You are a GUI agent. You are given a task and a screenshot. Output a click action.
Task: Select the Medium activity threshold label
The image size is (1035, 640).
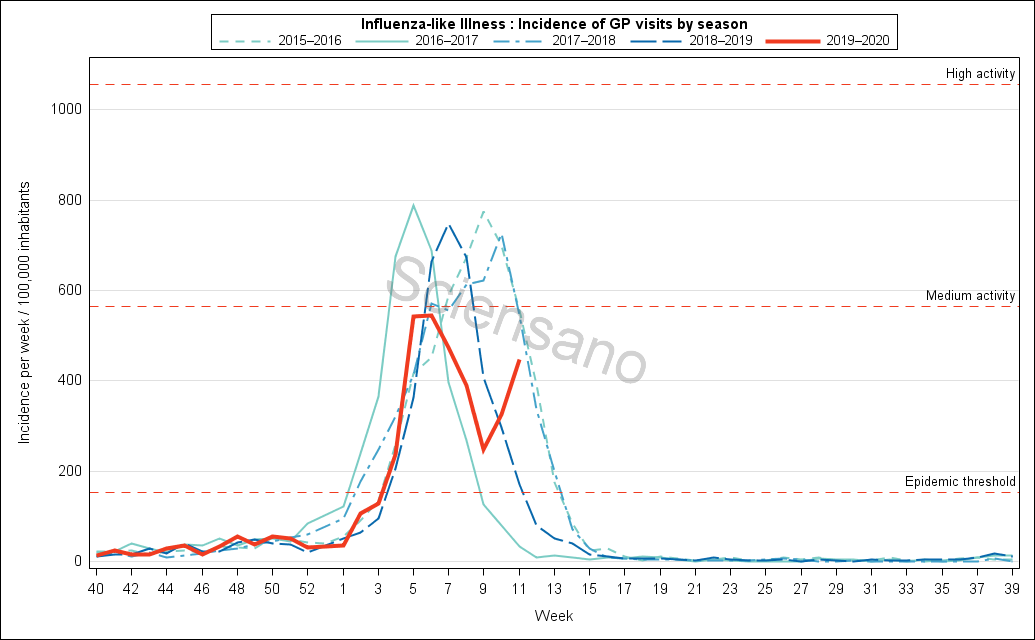pyautogui.click(x=971, y=296)
